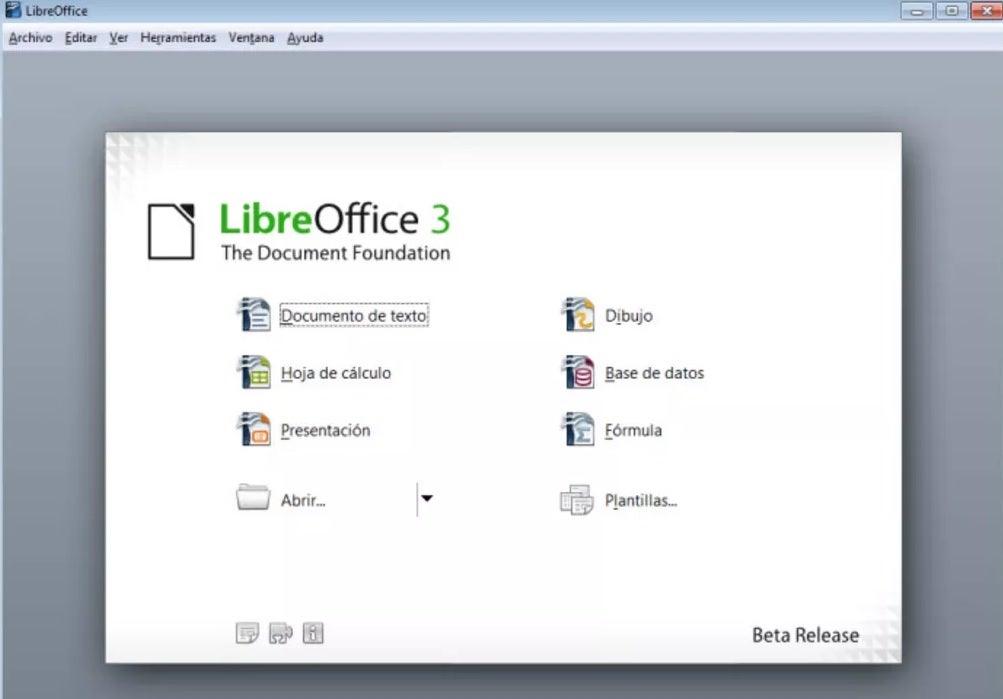Viewport: 1003px width, 699px height.
Task: Click the note-page icon at bottom left
Action: tap(247, 633)
